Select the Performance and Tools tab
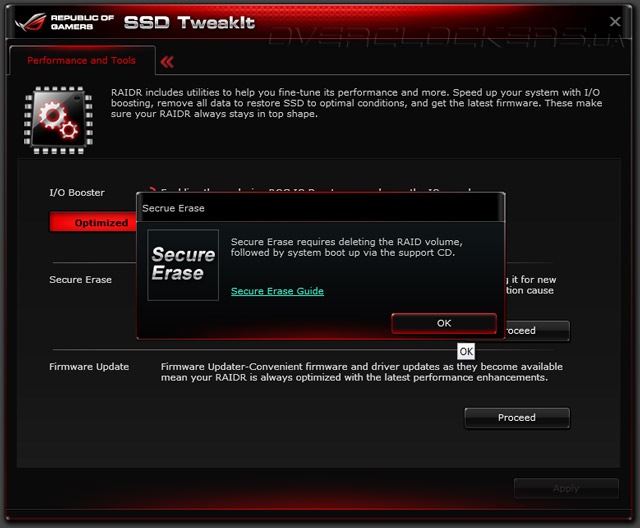Screen dimensions: 640x528 pos(82,60)
